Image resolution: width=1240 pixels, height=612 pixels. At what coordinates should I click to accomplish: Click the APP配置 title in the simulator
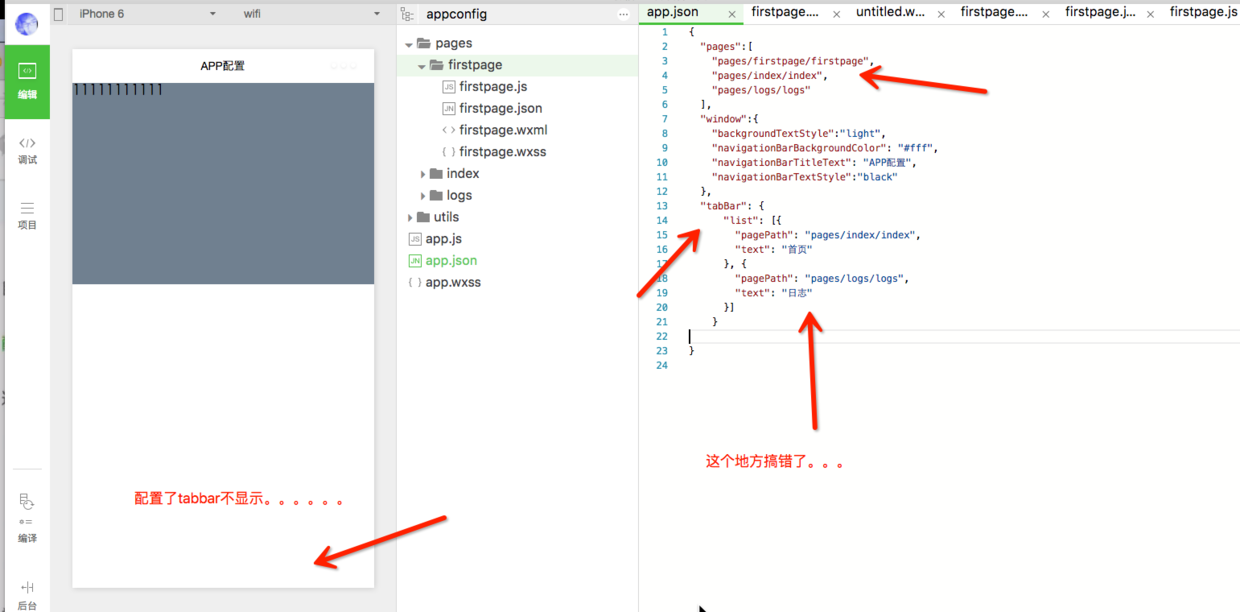(223, 66)
